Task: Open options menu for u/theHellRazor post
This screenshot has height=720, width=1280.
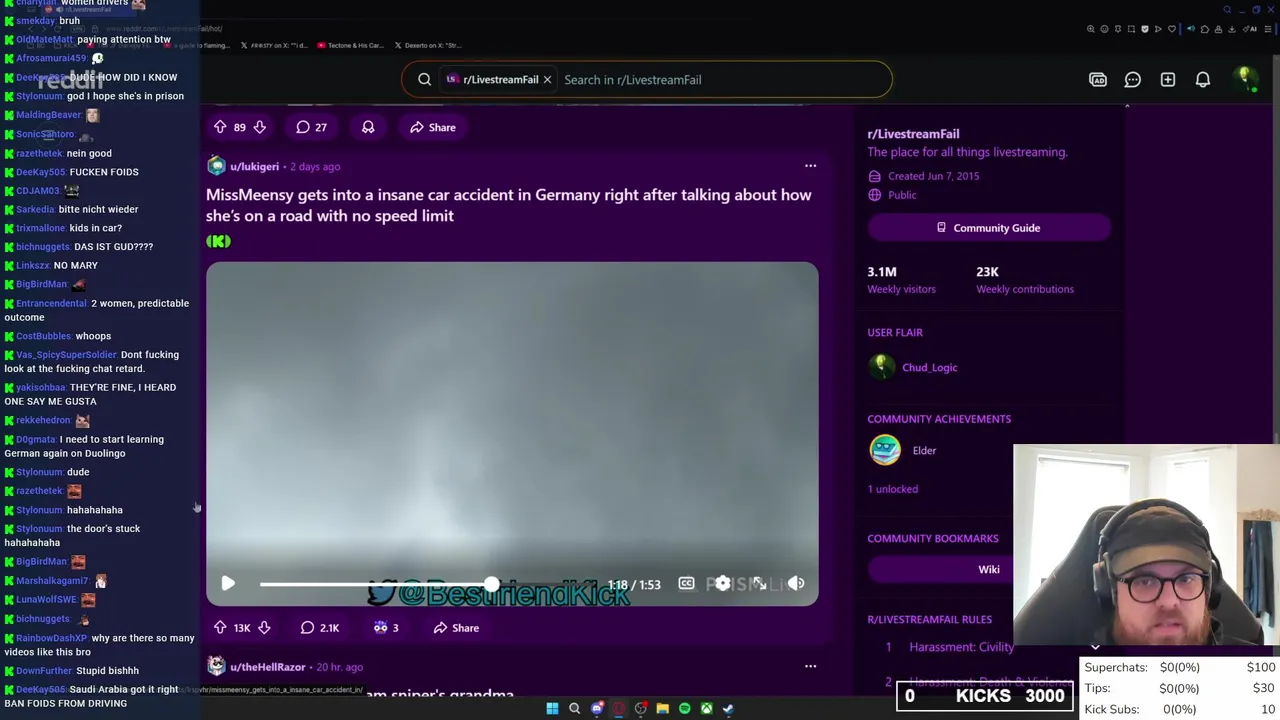Action: coord(811,666)
